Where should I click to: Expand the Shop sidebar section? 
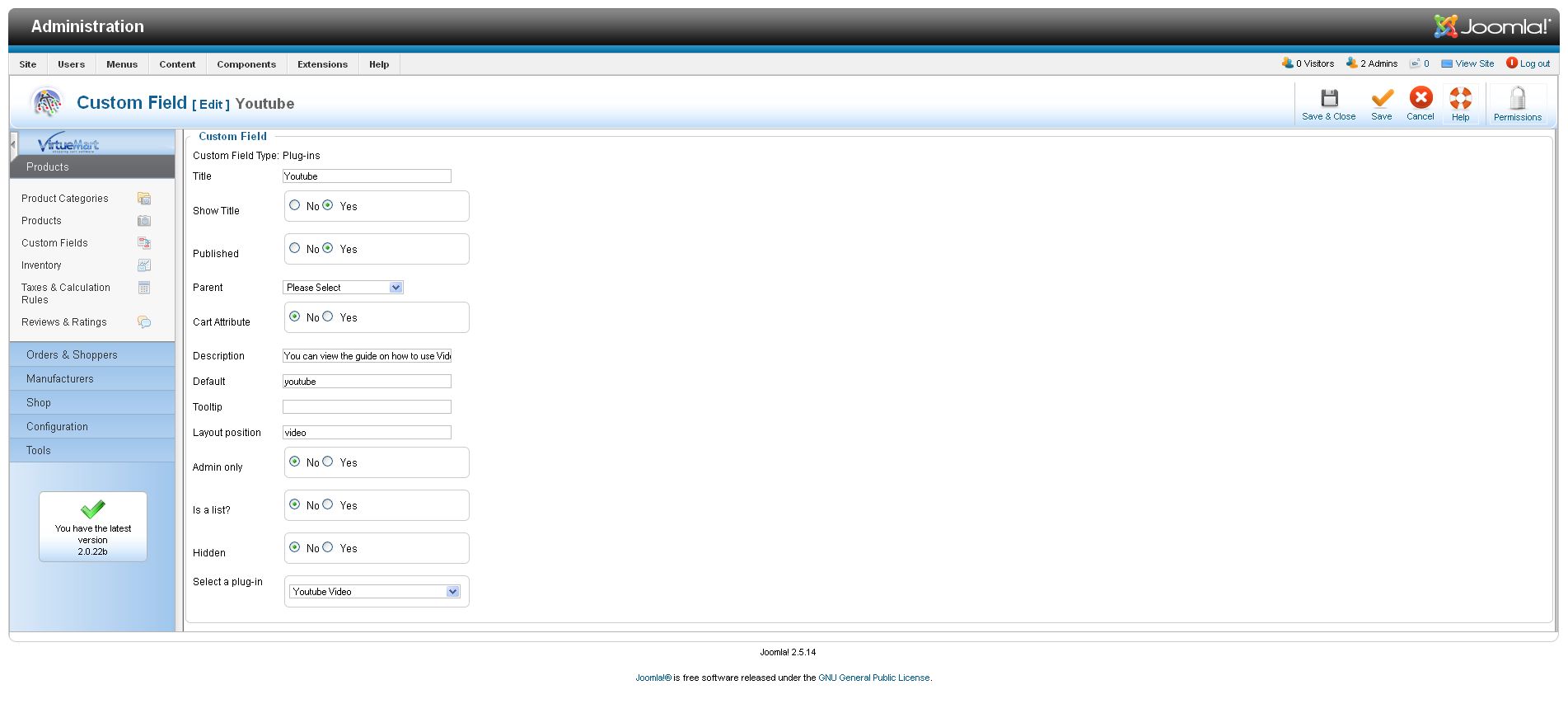coord(92,403)
